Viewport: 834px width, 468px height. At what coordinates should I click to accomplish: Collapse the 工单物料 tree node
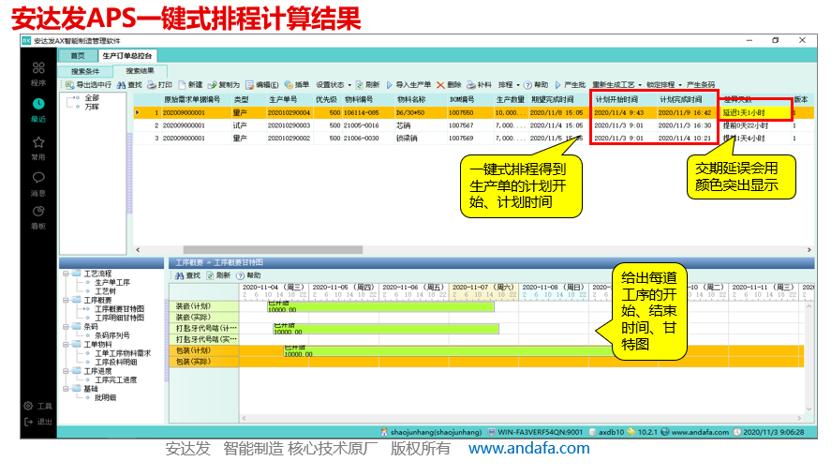[66, 344]
